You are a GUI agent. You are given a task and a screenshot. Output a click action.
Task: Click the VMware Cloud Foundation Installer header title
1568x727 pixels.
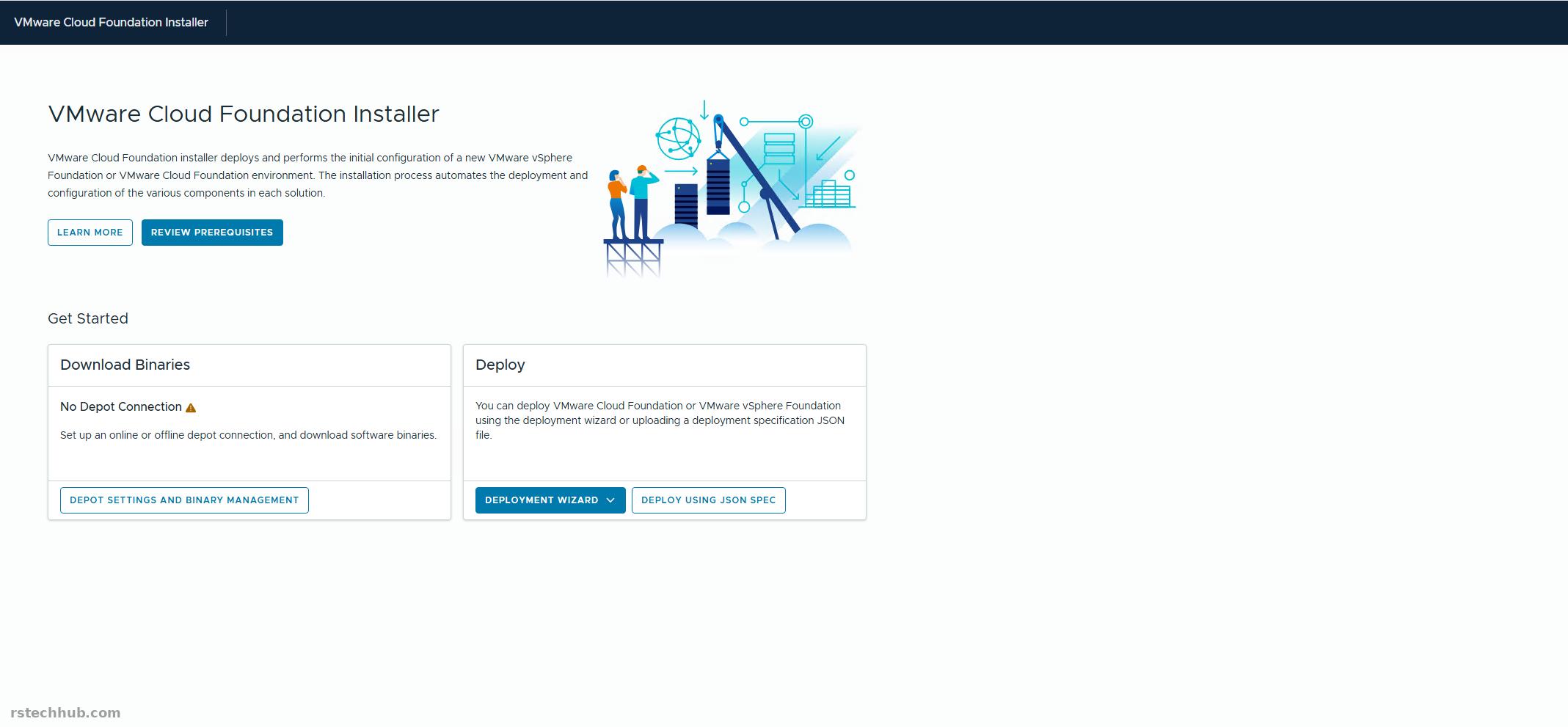click(x=111, y=22)
